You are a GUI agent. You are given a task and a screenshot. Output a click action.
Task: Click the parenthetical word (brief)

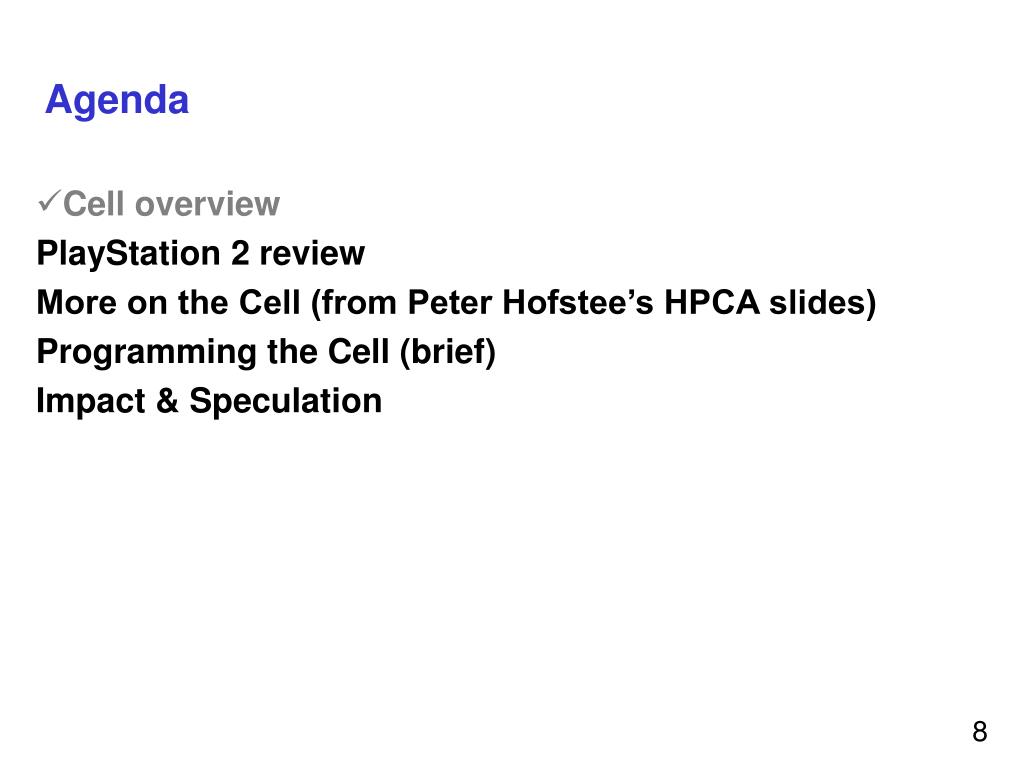[448, 353]
